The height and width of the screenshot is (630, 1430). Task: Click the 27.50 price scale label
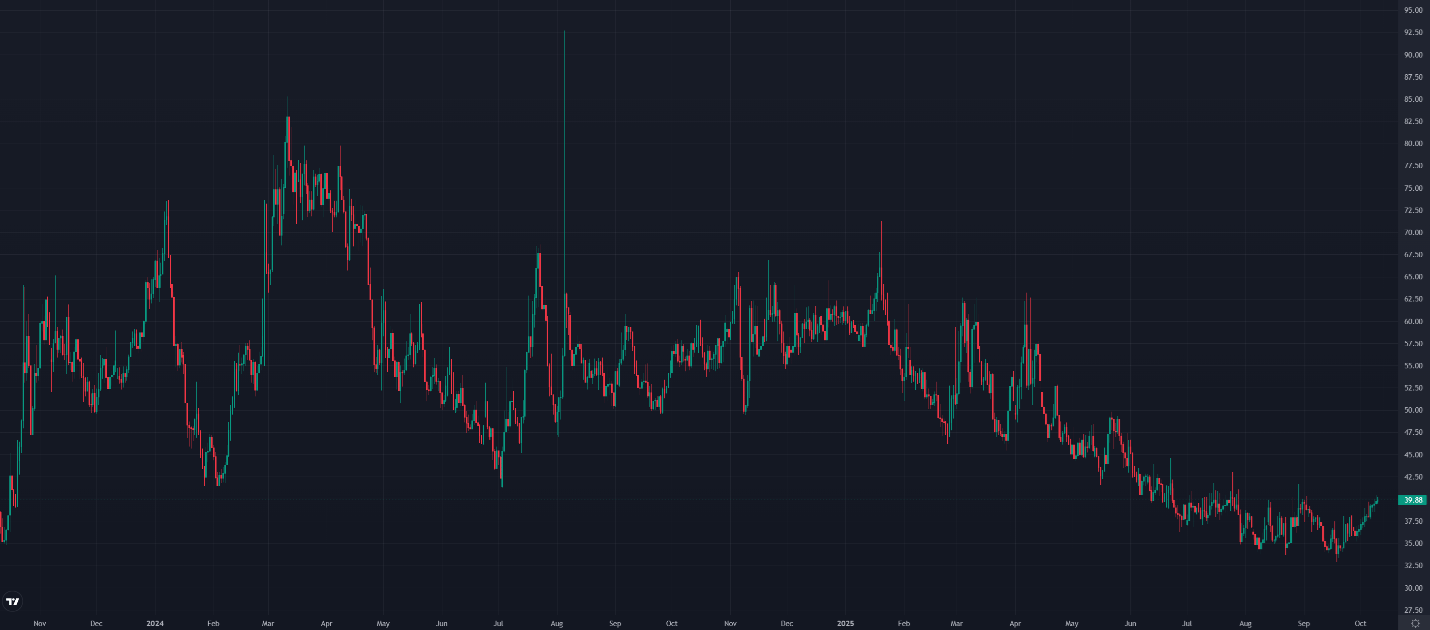tap(1413, 610)
